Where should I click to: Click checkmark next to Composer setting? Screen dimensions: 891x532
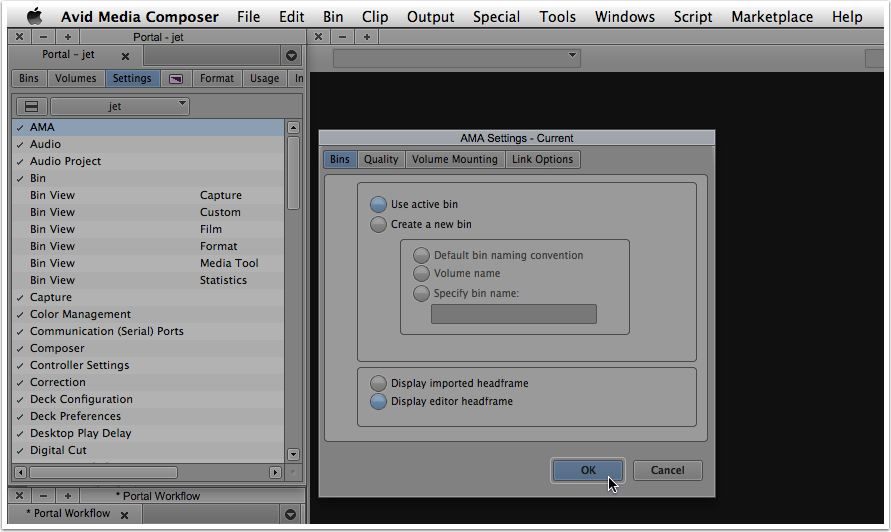click(20, 349)
